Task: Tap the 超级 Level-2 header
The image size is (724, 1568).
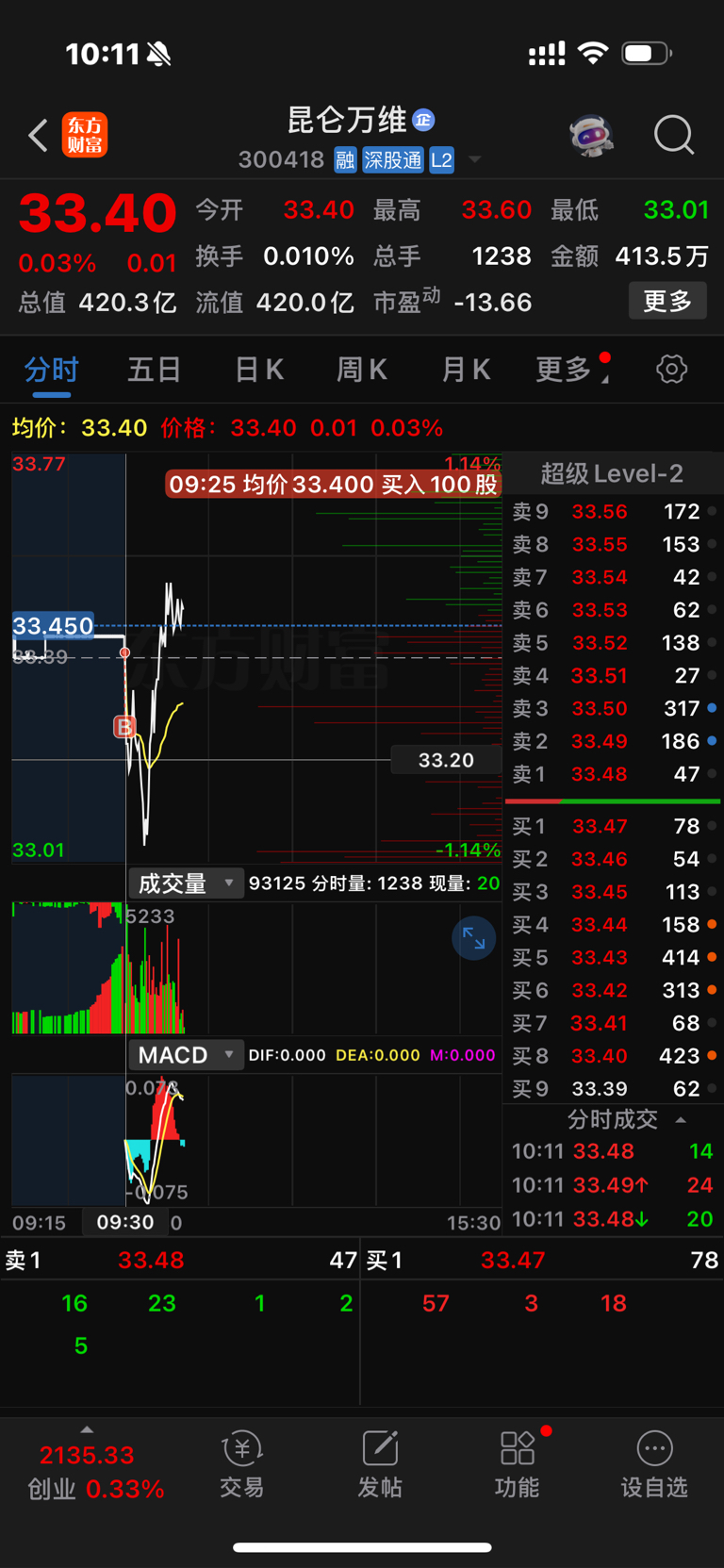Action: click(x=612, y=473)
